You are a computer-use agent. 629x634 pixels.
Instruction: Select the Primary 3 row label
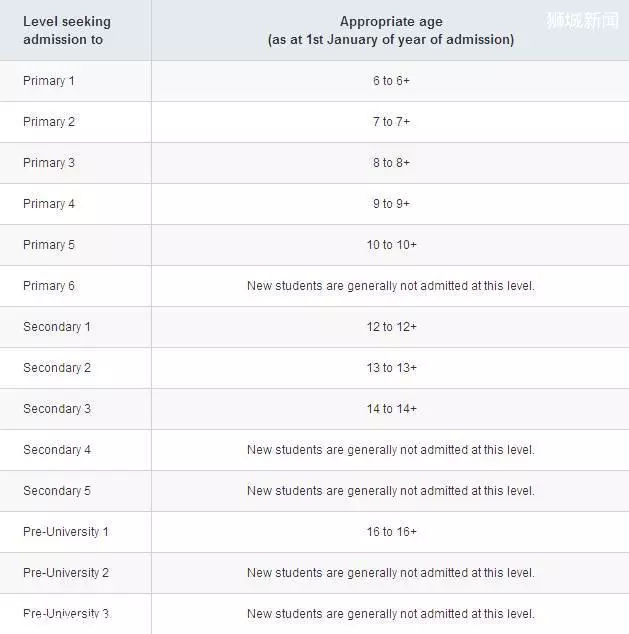pos(49,163)
